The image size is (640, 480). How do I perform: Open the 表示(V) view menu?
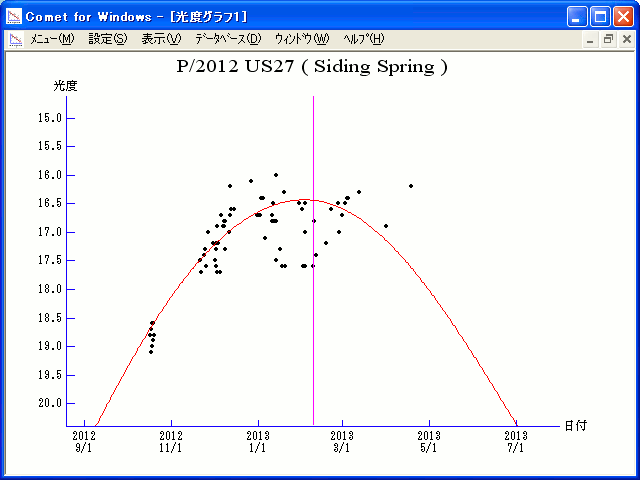click(161, 39)
